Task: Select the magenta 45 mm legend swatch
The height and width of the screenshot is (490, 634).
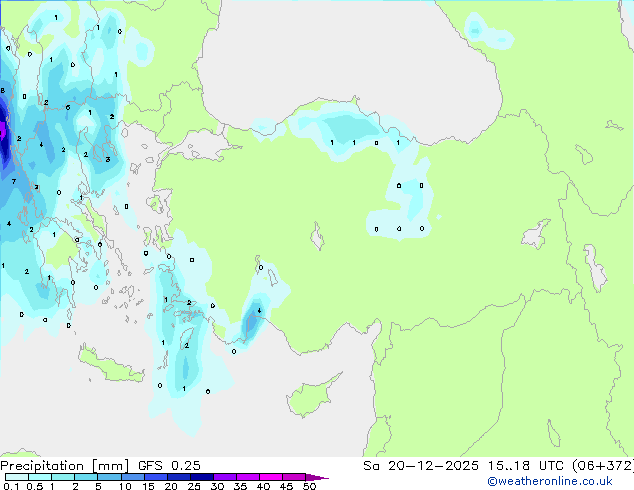Action: coord(294,478)
